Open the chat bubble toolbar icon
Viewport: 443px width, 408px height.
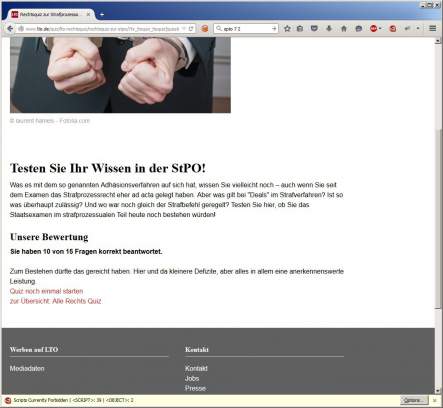point(359,29)
